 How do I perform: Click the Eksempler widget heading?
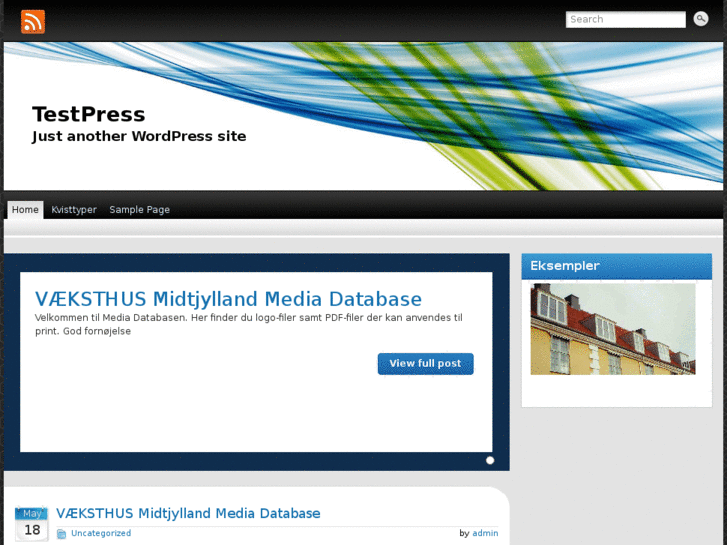[x=565, y=266]
